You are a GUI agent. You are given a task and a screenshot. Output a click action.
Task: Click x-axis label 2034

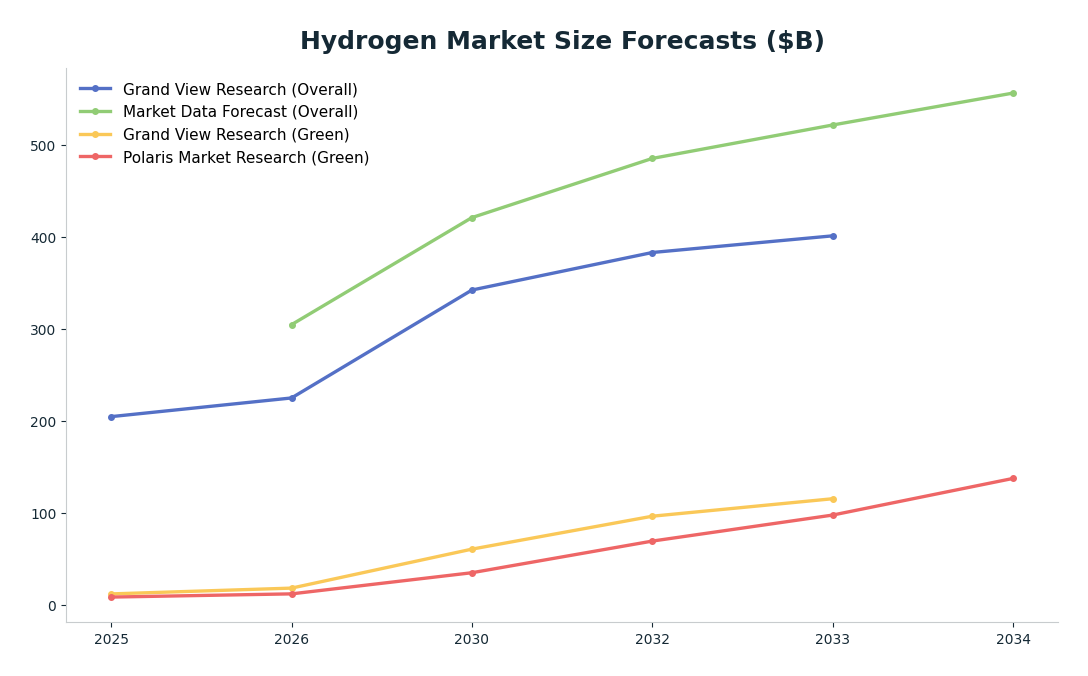pyautogui.click(x=1013, y=639)
